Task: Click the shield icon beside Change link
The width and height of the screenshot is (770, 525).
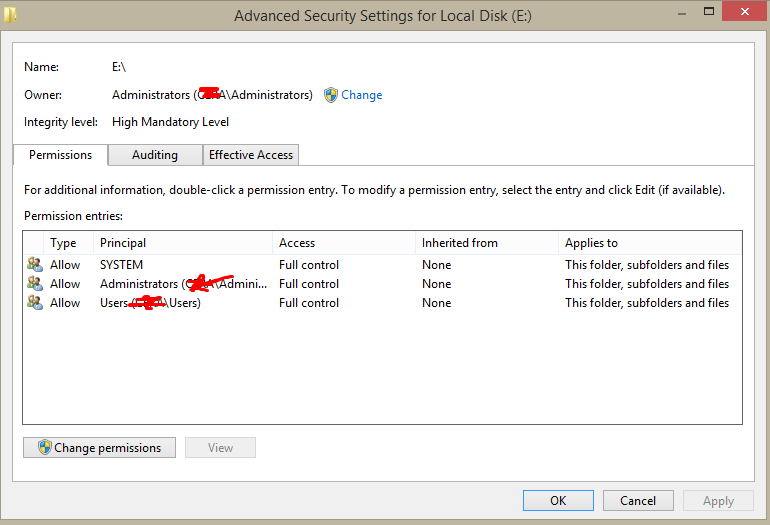Action: 331,95
